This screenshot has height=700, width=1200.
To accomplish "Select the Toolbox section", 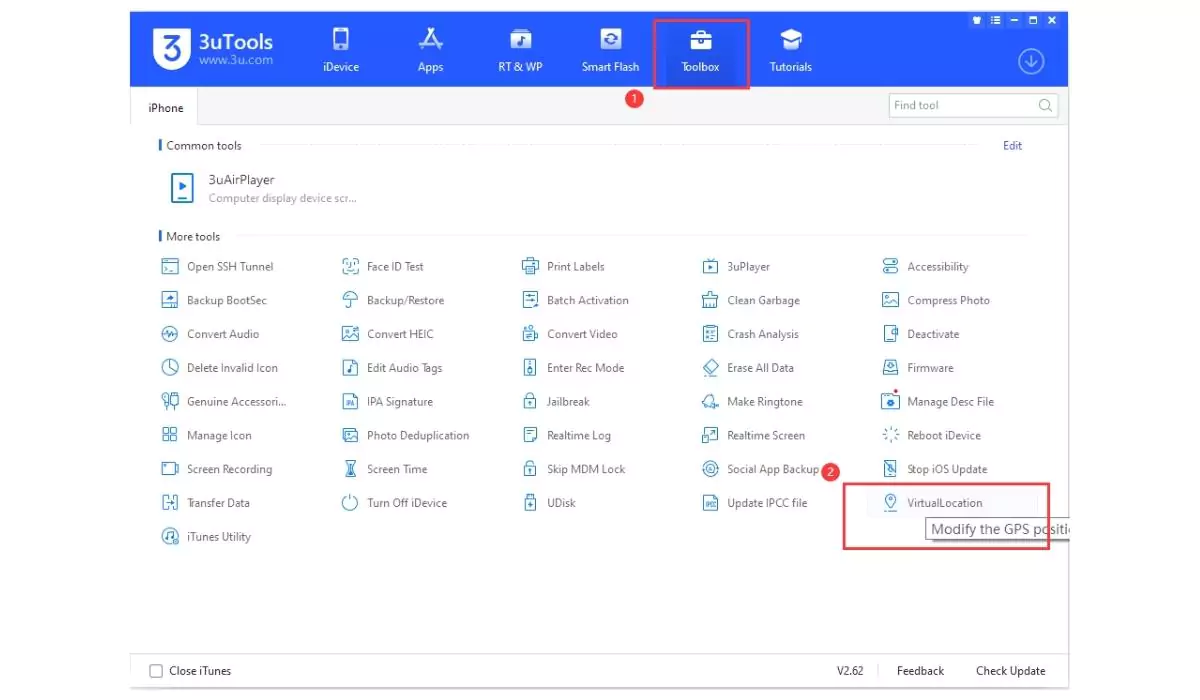I will pyautogui.click(x=700, y=49).
